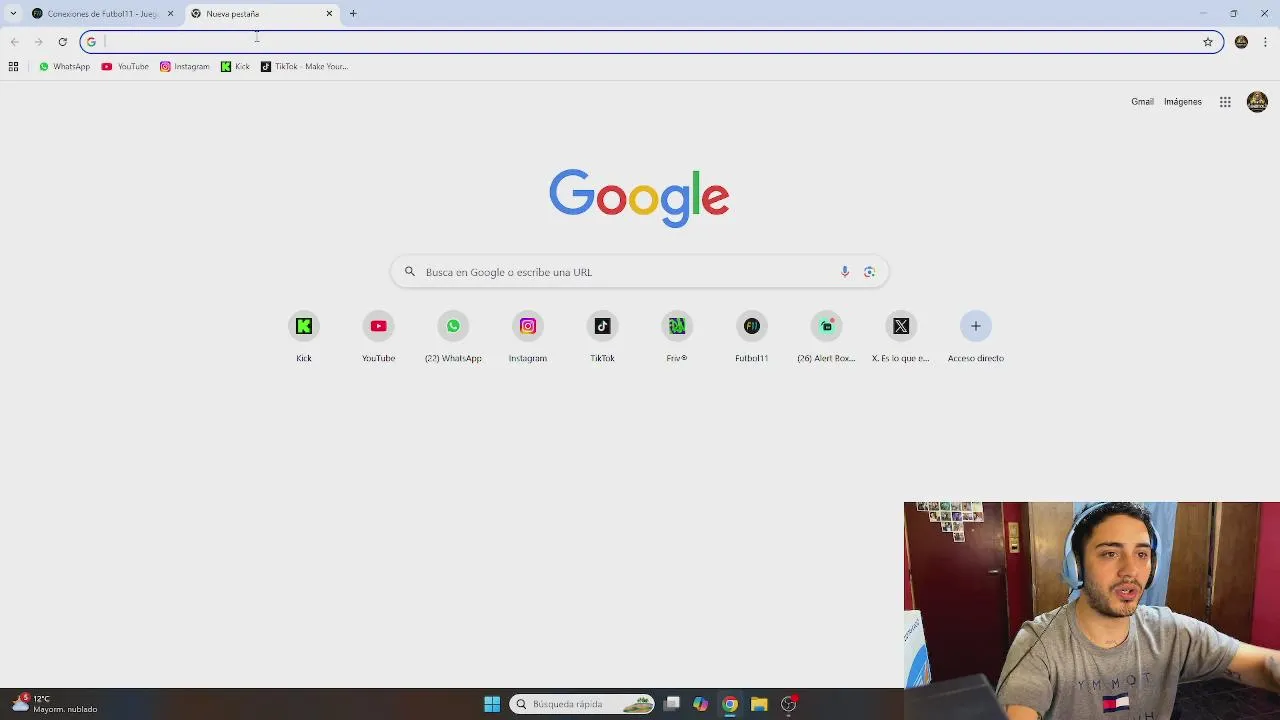1280x720 pixels.
Task: Open the bookmarks bar apps grid icon
Action: tap(13, 66)
